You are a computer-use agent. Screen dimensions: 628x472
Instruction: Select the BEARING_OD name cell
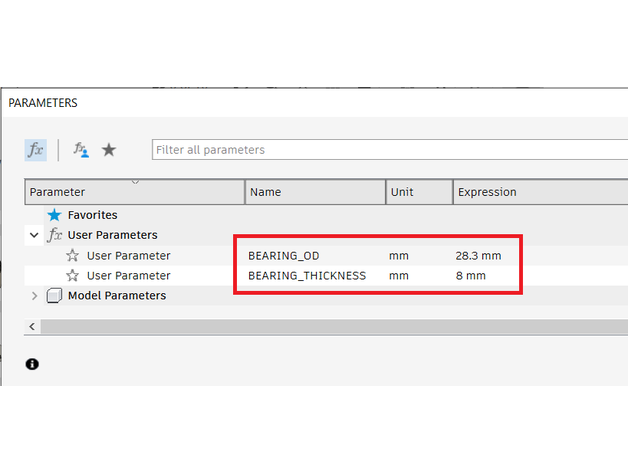pyautogui.click(x=284, y=256)
